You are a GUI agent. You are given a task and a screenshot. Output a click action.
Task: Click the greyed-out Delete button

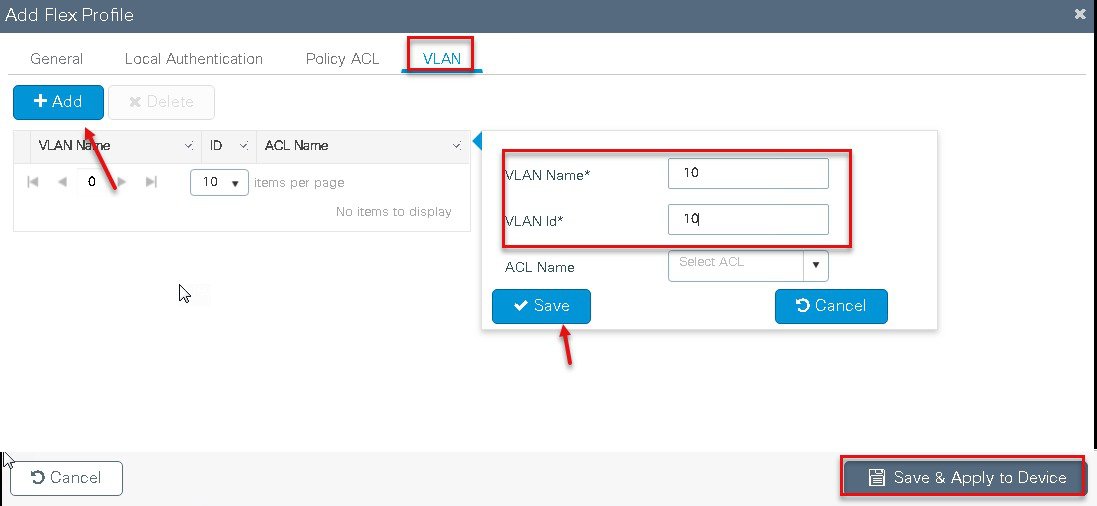pyautogui.click(x=162, y=102)
